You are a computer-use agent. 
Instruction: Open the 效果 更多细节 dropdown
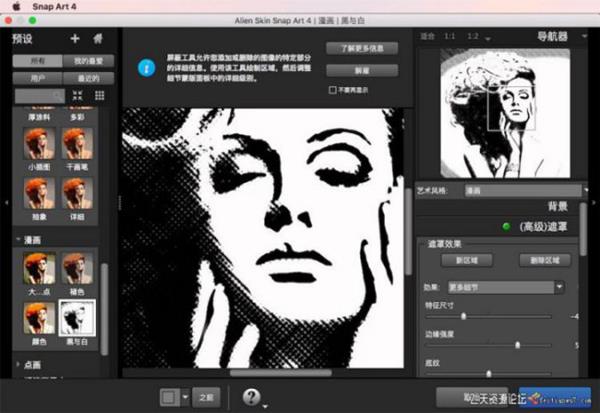(x=517, y=287)
